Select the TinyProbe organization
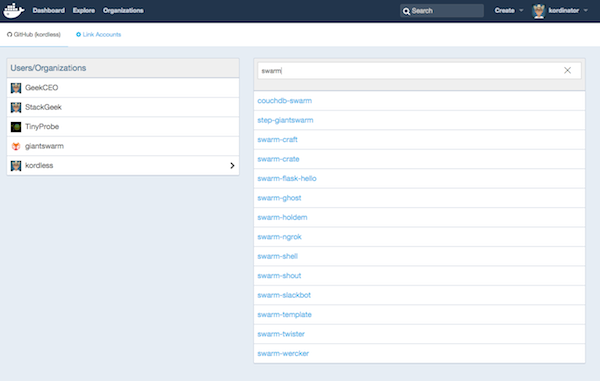This screenshot has width=600, height=381. pyautogui.click(x=123, y=127)
